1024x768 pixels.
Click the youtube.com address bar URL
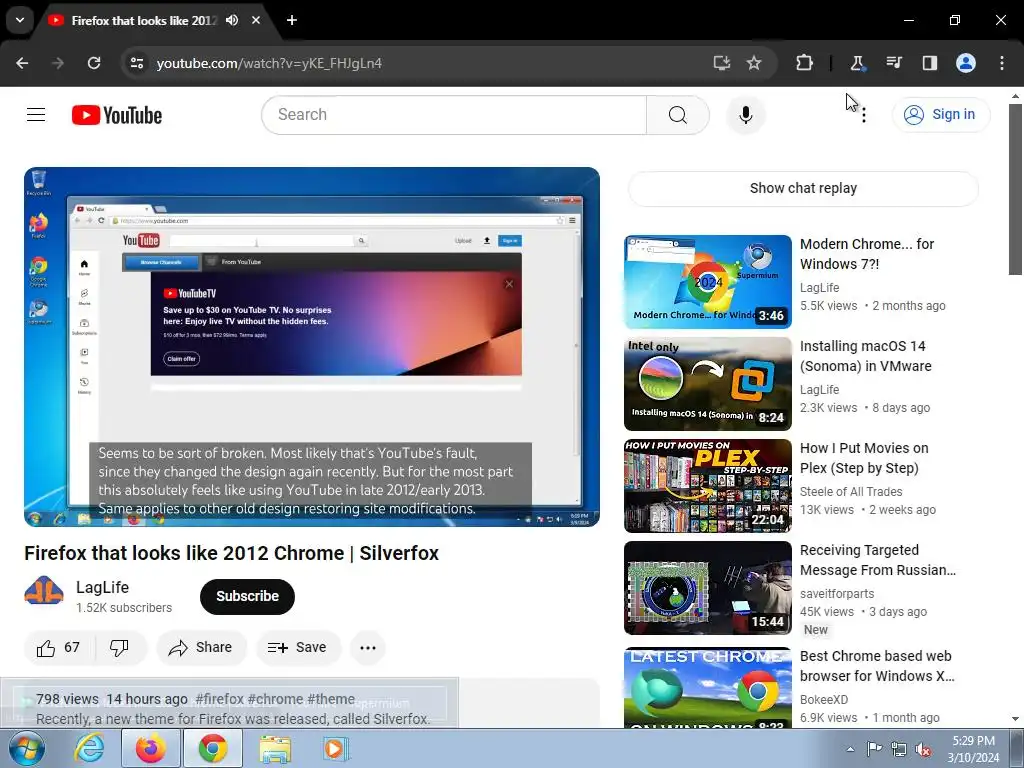click(269, 63)
